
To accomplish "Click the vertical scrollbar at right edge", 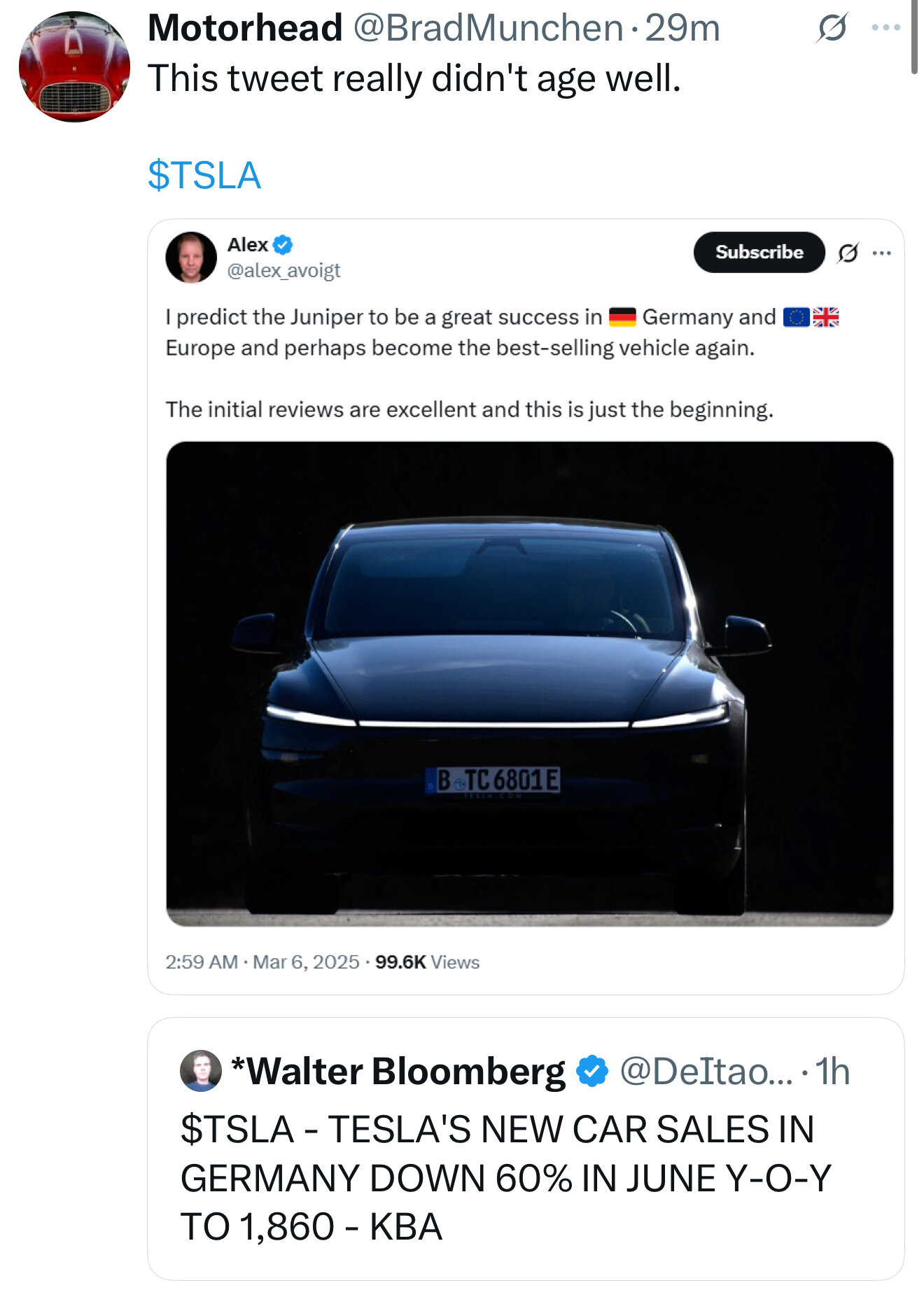I will pyautogui.click(x=914, y=36).
